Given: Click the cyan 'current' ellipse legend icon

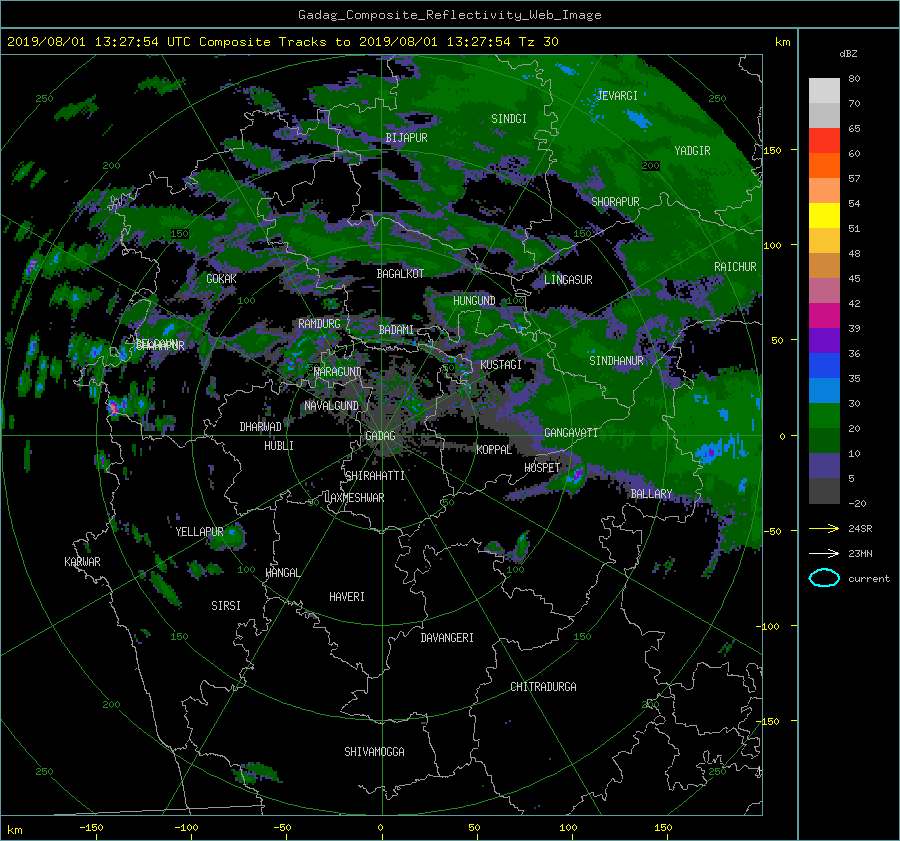Looking at the screenshot, I should (824, 578).
